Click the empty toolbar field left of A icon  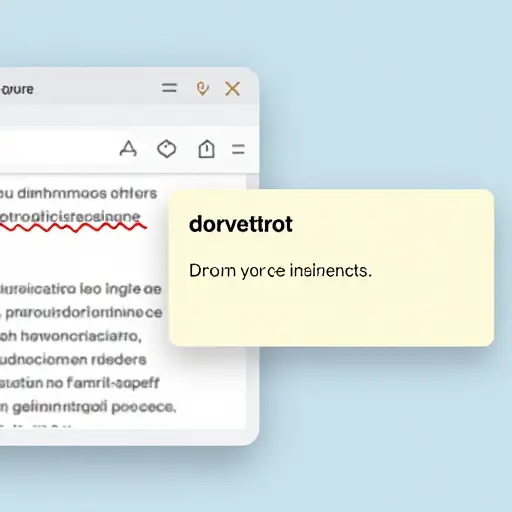(x=57, y=149)
